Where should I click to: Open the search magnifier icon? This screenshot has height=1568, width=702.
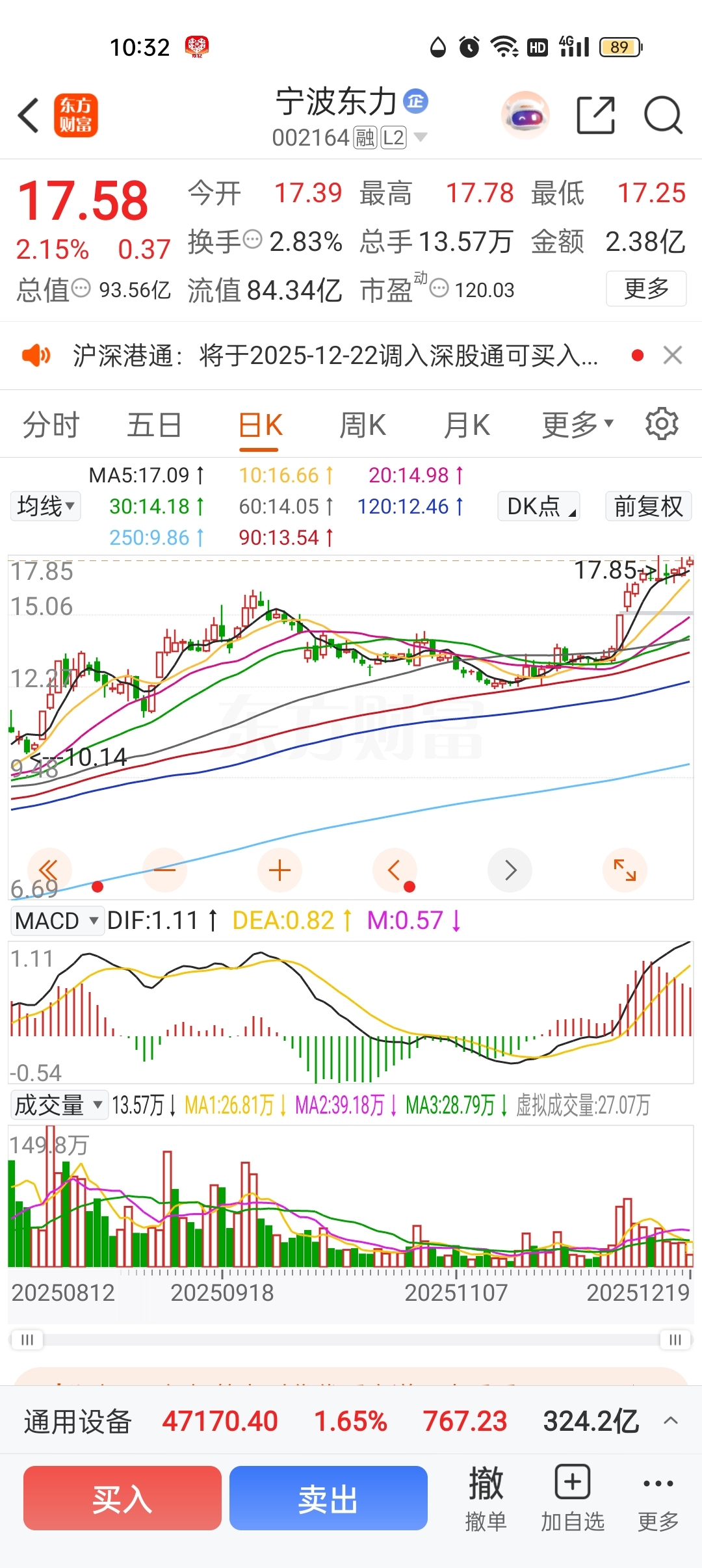[x=663, y=115]
